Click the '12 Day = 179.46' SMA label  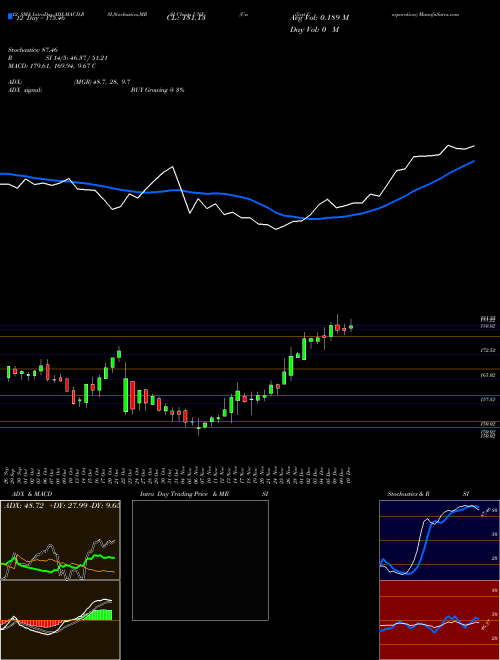[x=39, y=18]
